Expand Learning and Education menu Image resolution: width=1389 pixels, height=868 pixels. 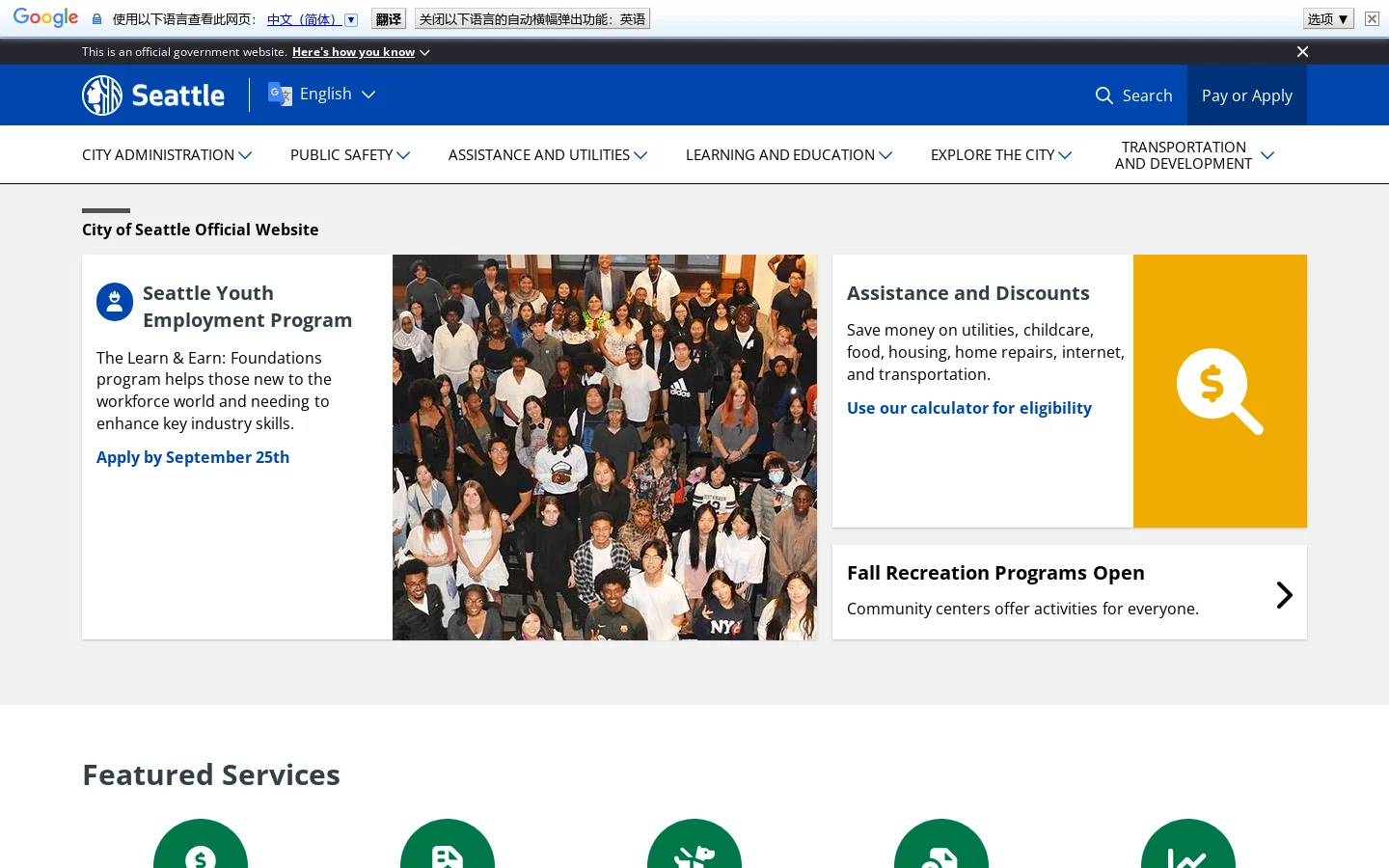789,155
